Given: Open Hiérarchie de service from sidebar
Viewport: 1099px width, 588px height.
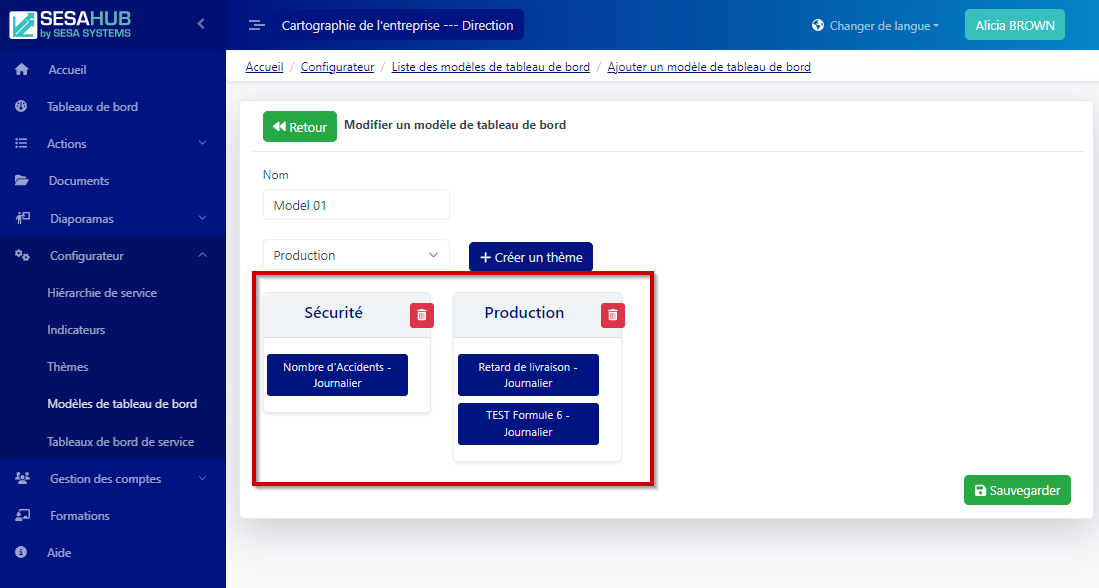Looking at the screenshot, I should 103,292.
